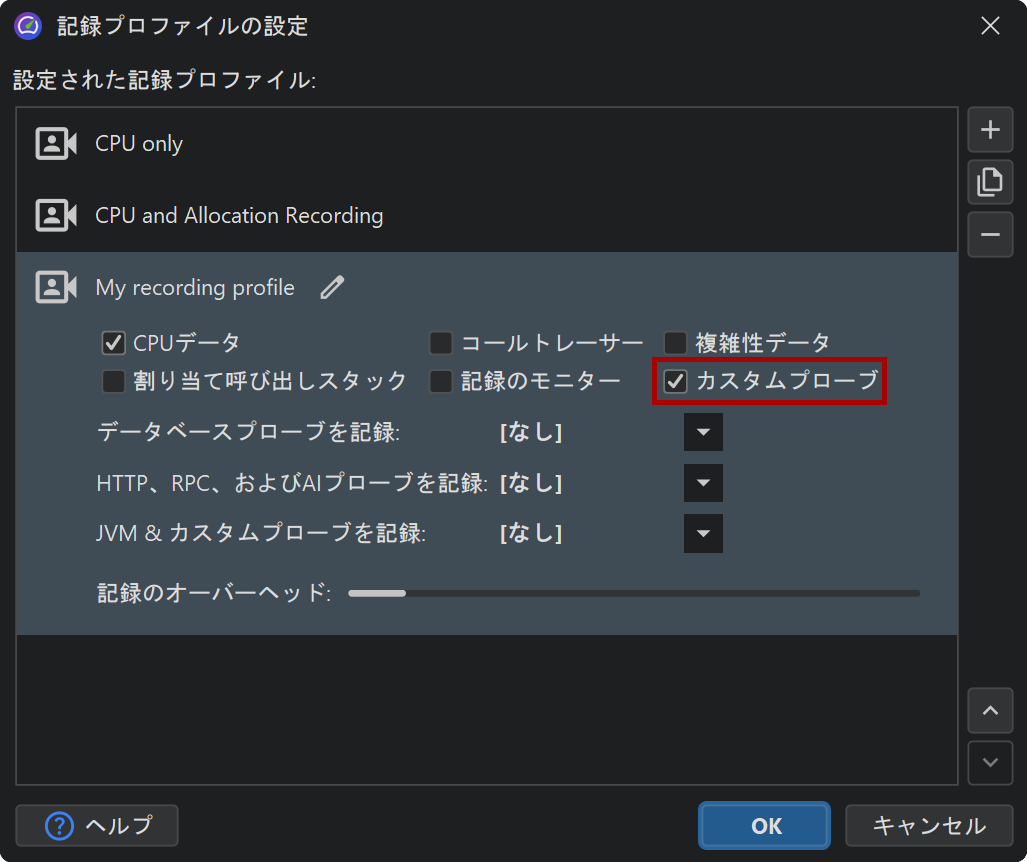Click the 記録のオーバーヘッド label

214,593
